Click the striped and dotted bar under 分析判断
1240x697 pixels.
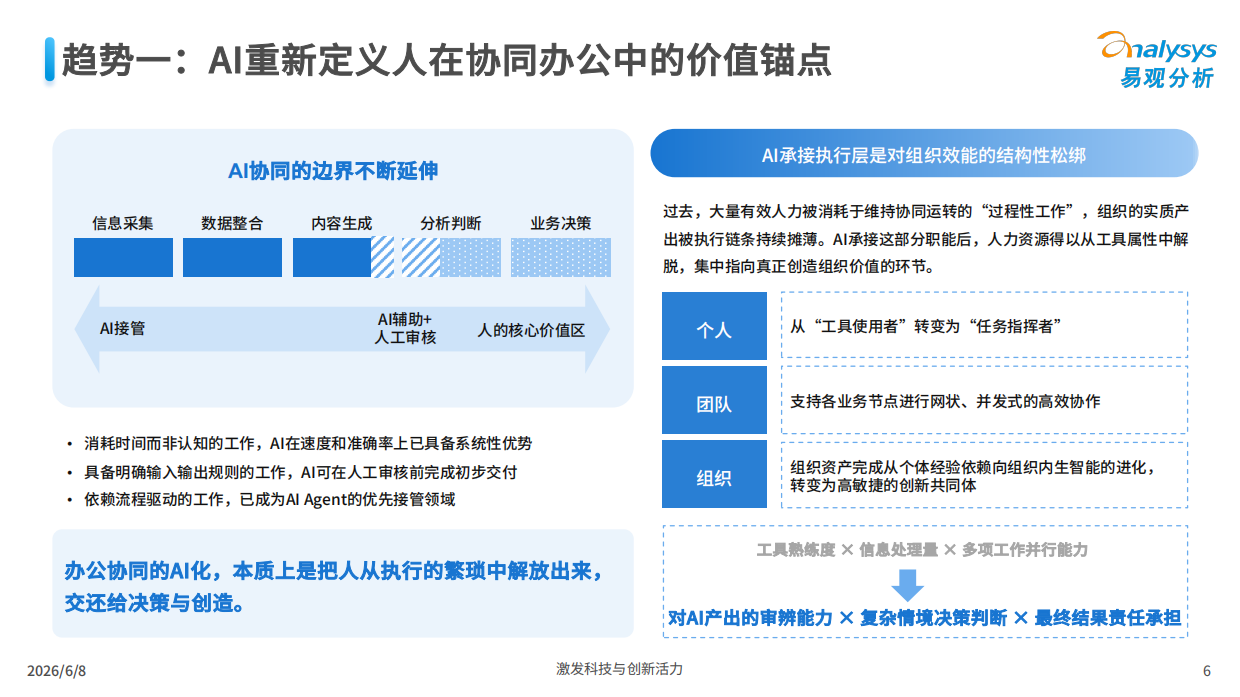452,257
